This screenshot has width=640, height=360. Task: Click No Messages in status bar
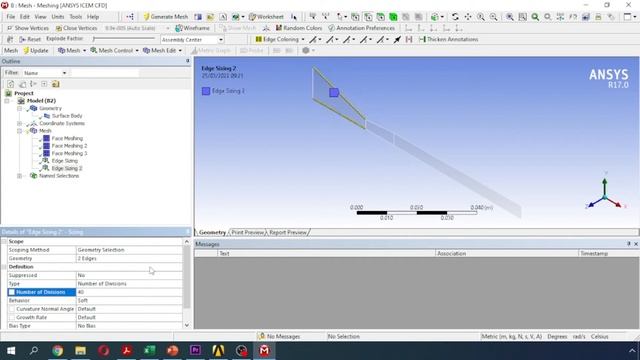tap(280, 336)
